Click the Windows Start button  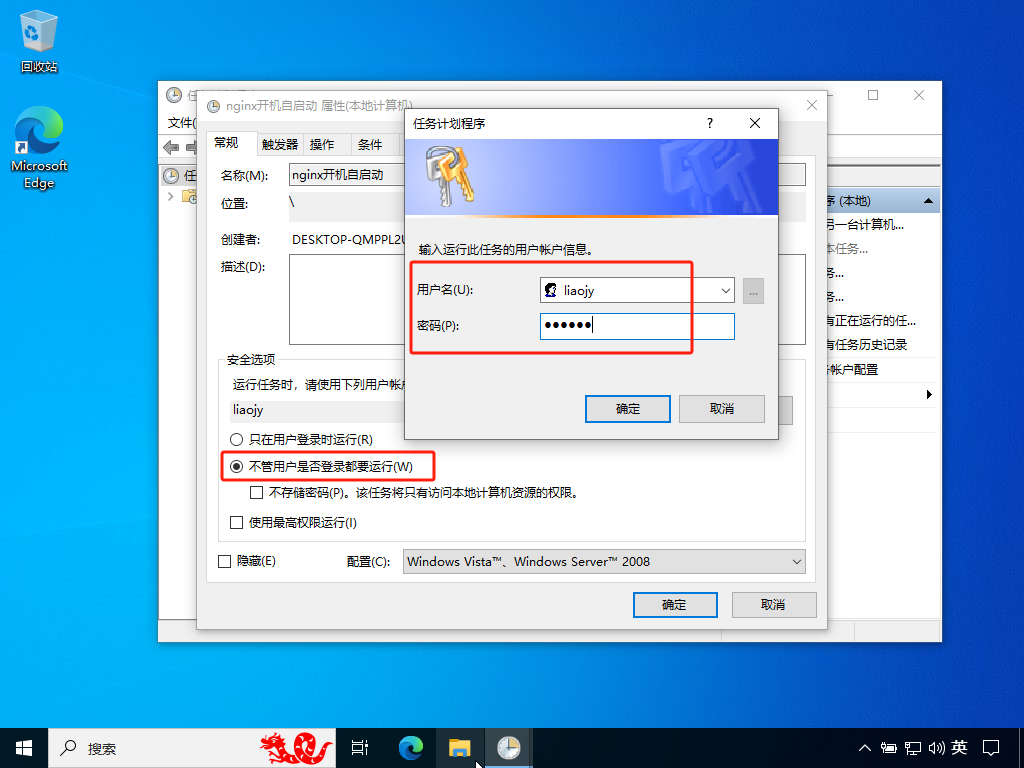24,748
